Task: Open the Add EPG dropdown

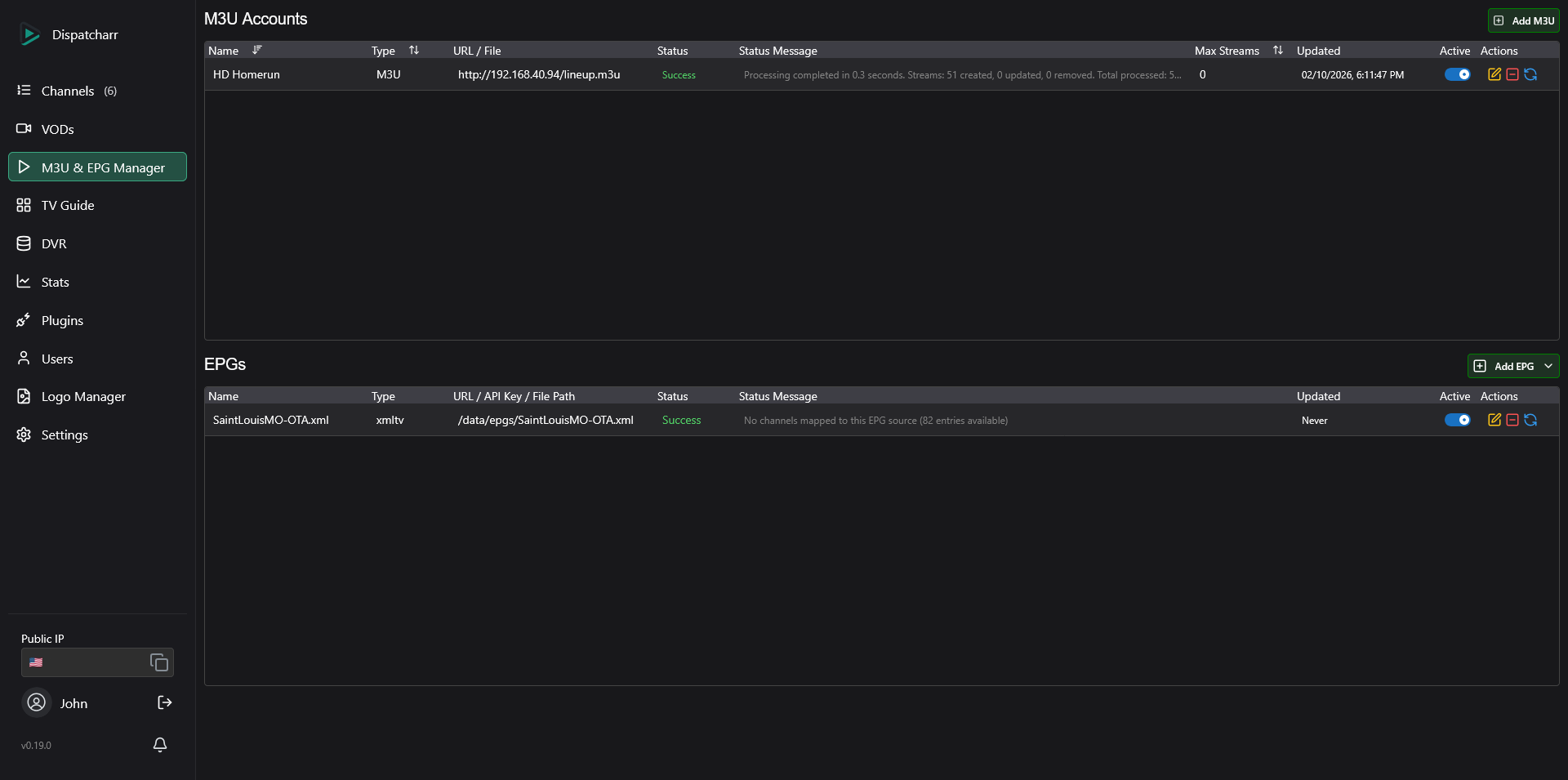Action: (1513, 366)
